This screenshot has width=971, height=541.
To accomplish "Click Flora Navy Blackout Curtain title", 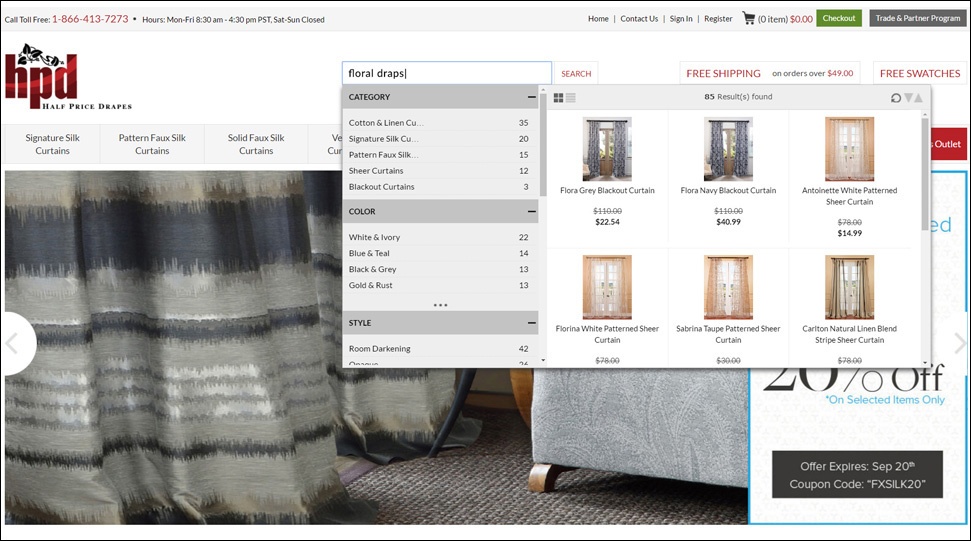I will tap(728, 191).
